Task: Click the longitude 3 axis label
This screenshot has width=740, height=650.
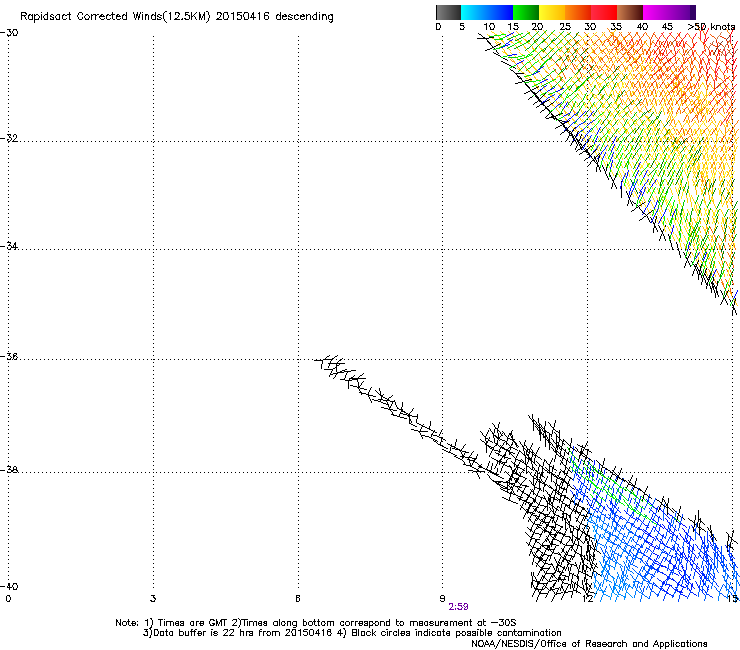Action: [x=153, y=599]
